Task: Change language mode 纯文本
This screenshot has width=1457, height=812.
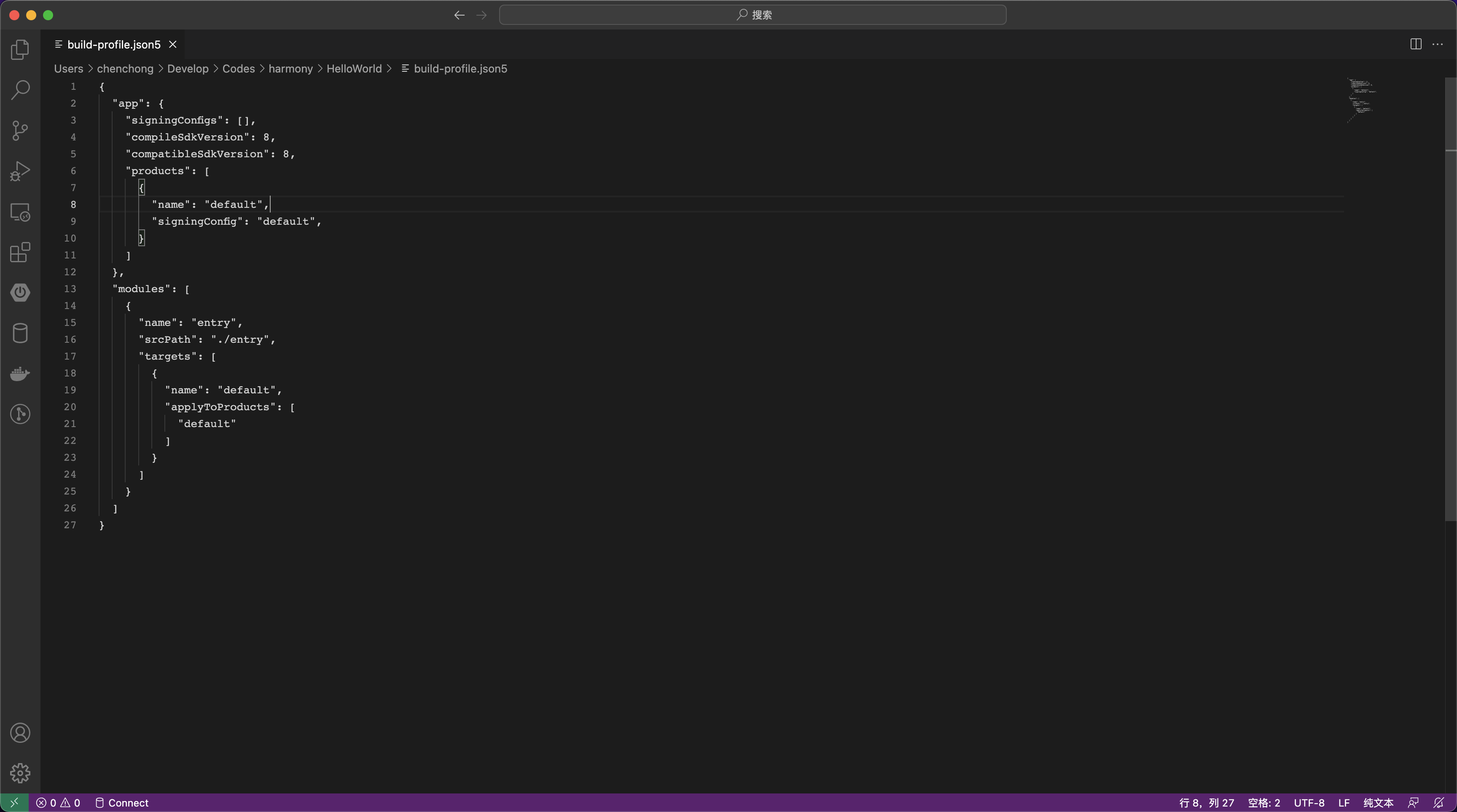Action: [x=1379, y=802]
